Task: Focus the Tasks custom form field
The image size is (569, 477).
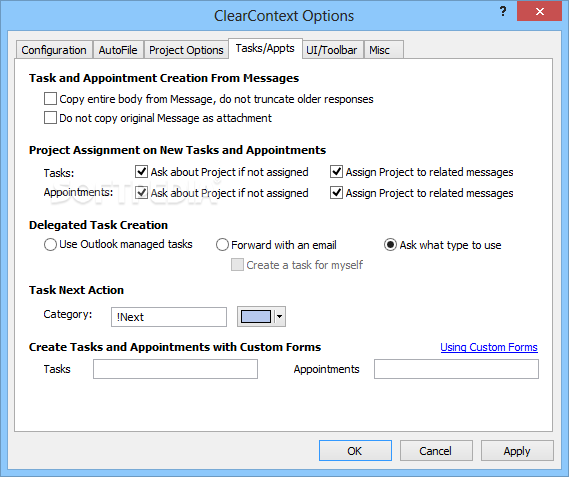Action: pos(175,369)
